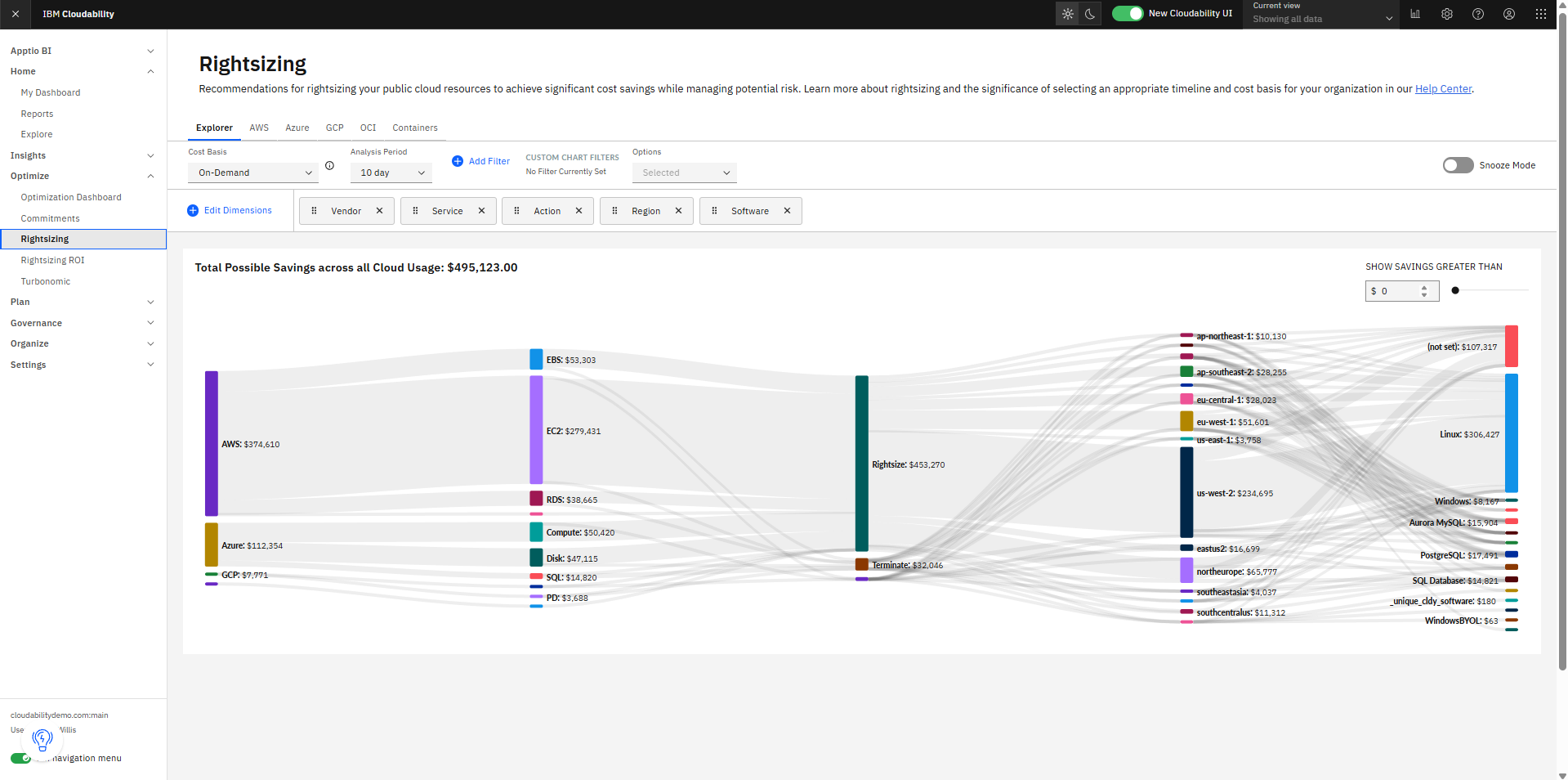Open the app switcher grid icon
Image resolution: width=1568 pixels, height=780 pixels.
[1541, 14]
